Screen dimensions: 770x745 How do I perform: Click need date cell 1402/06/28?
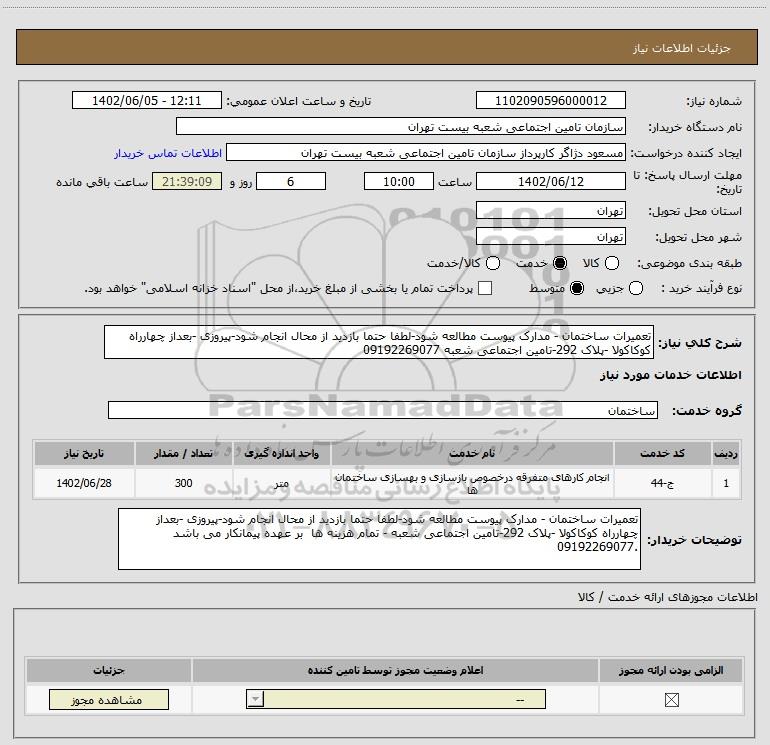(84, 483)
